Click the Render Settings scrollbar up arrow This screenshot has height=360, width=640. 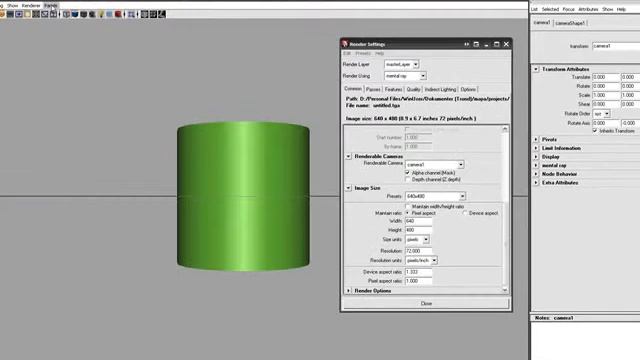click(505, 129)
